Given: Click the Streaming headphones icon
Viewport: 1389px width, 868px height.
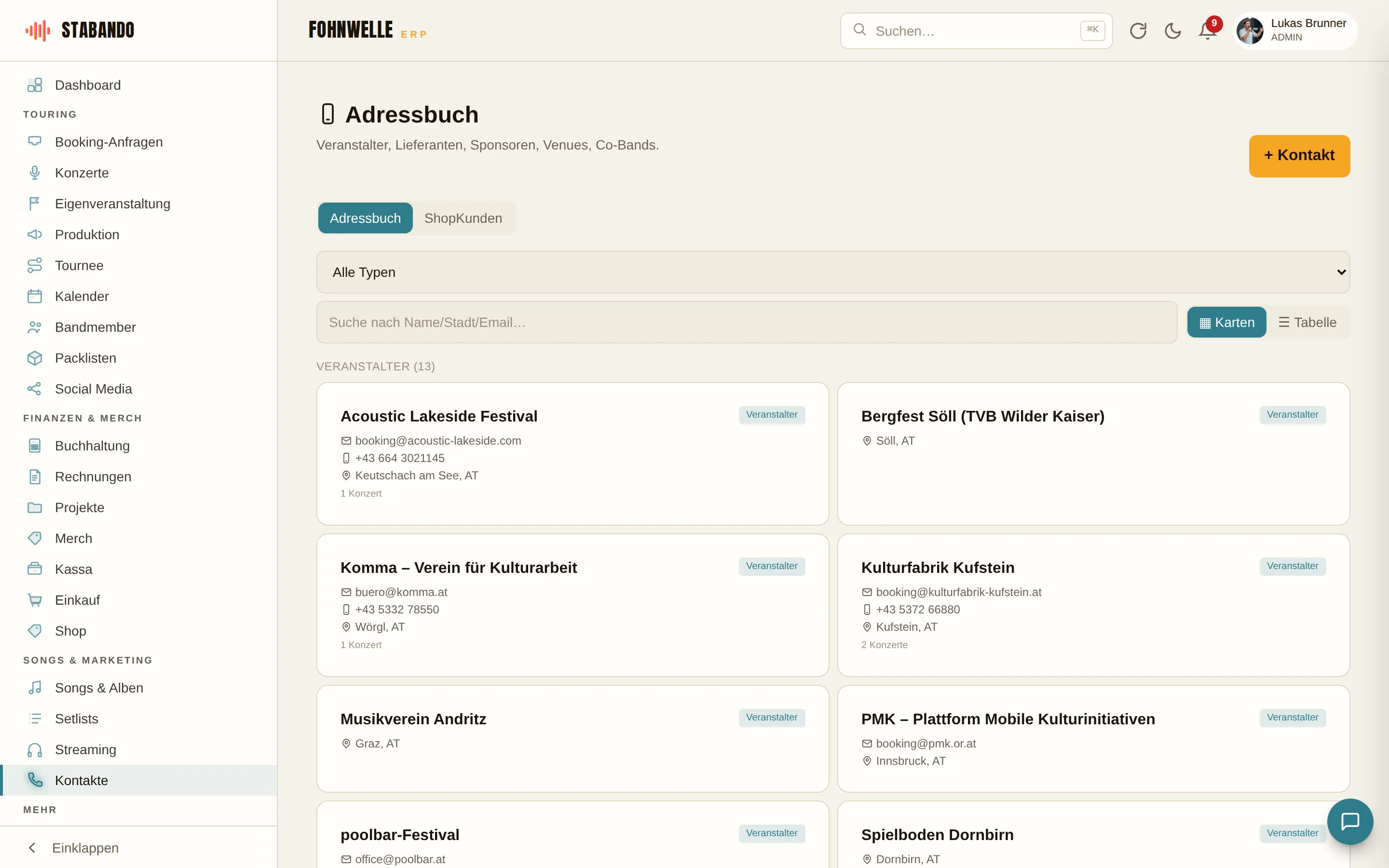Looking at the screenshot, I should [x=34, y=750].
